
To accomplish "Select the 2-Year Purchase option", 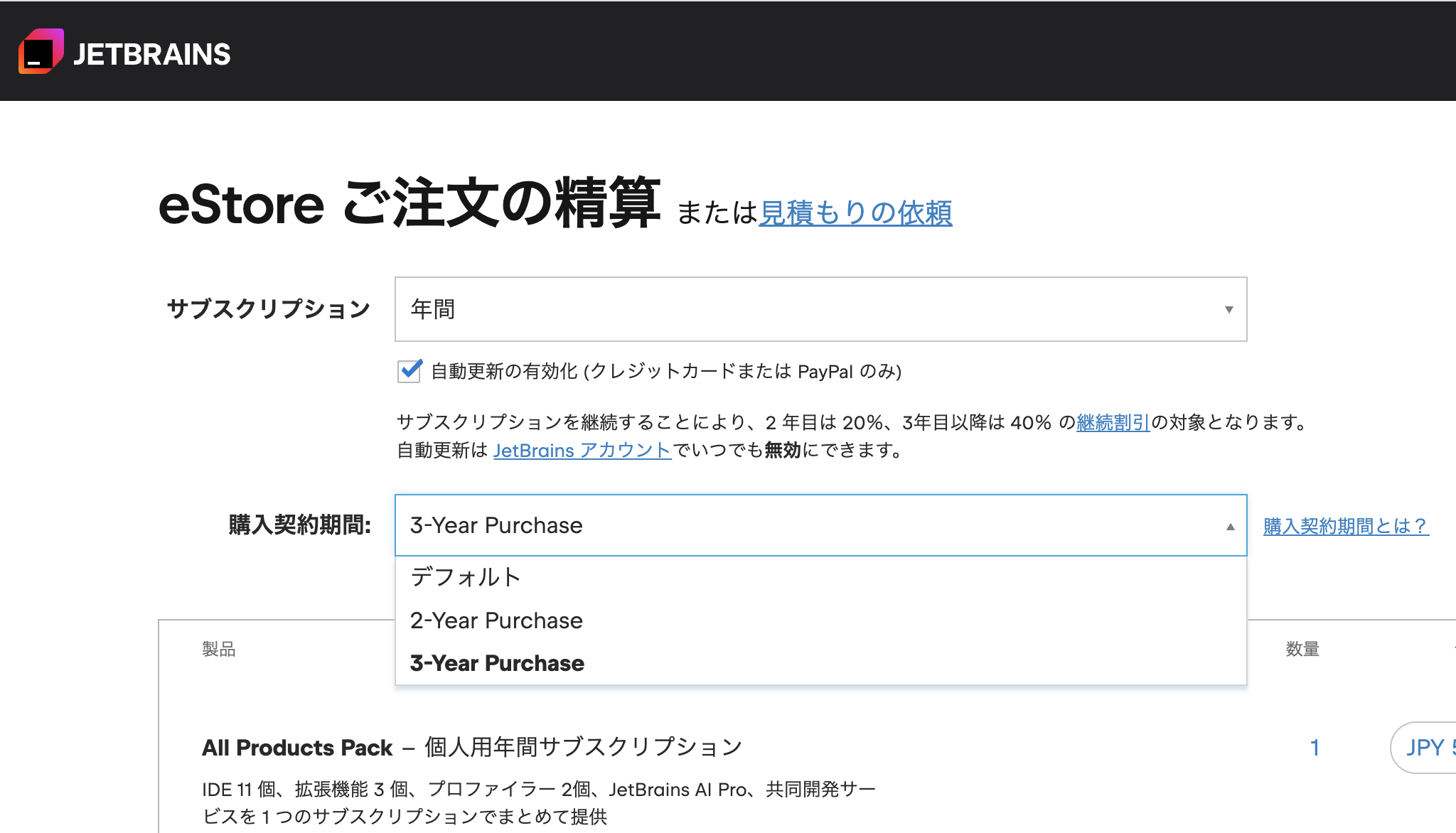I will coord(821,620).
